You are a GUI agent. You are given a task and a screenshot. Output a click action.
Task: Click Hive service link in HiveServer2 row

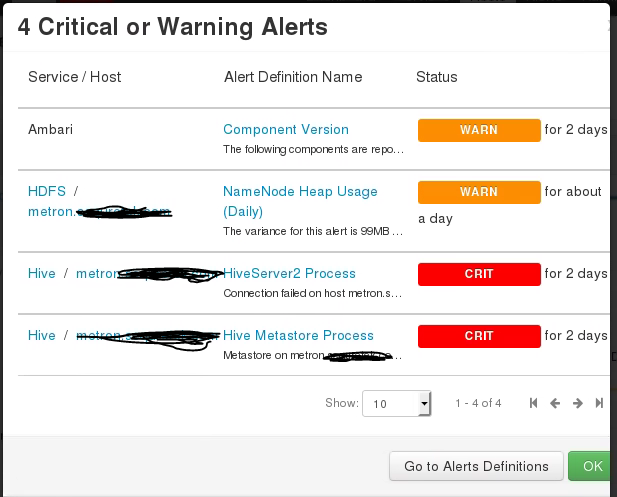[42, 273]
